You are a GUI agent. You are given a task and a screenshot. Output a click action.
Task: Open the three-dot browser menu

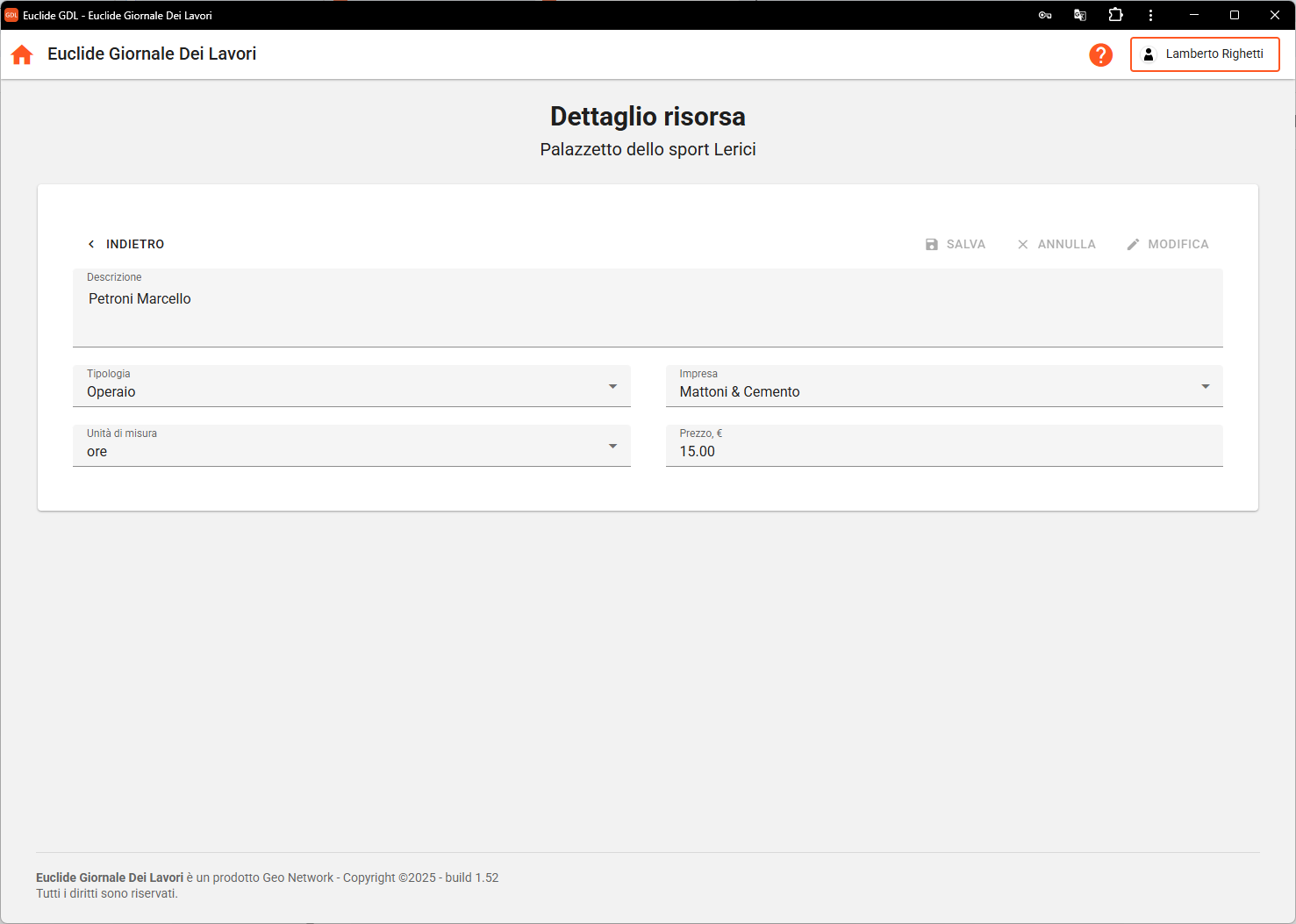click(1150, 15)
